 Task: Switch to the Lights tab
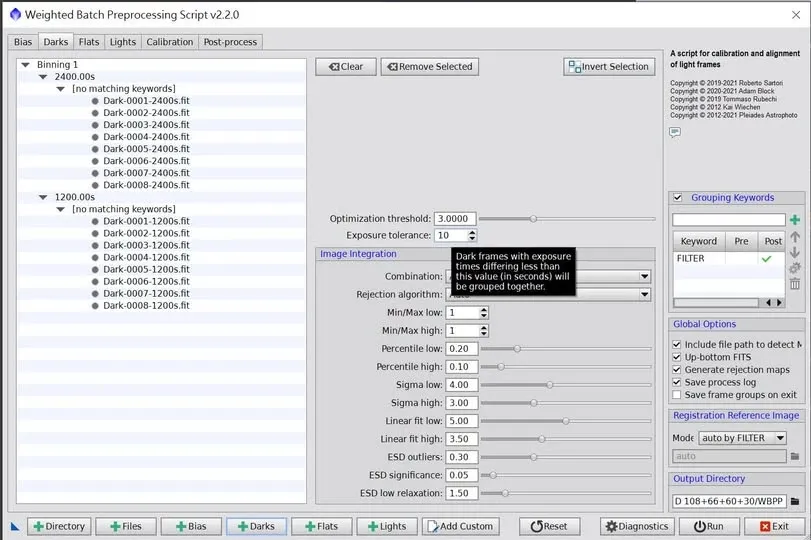(123, 42)
